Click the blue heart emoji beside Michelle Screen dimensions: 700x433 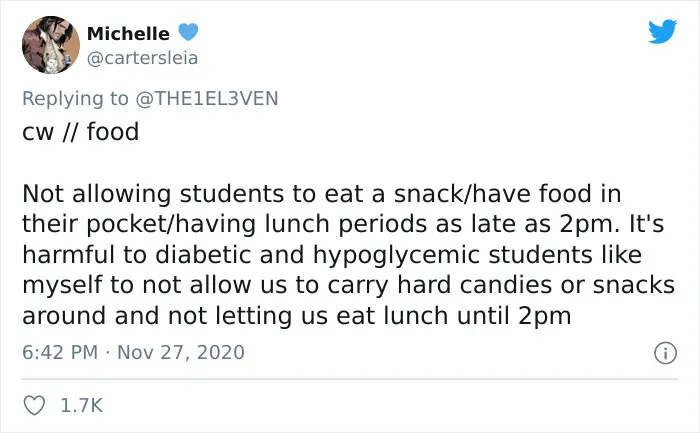click(188, 32)
